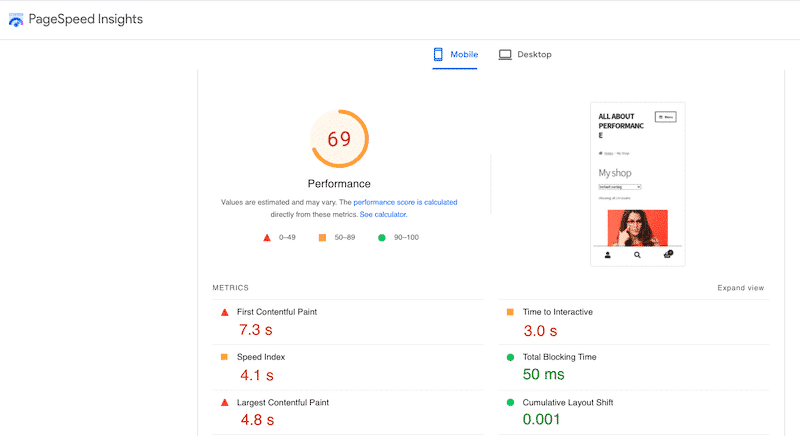Click the orange square 50–89 legend icon
The height and width of the screenshot is (436, 800).
(322, 238)
